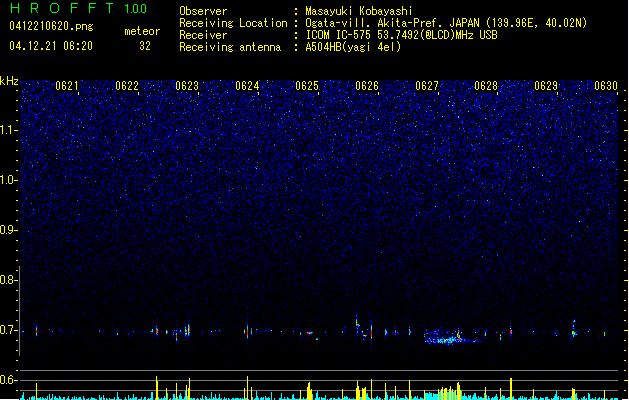Click the 0629 time marker

coord(546,86)
